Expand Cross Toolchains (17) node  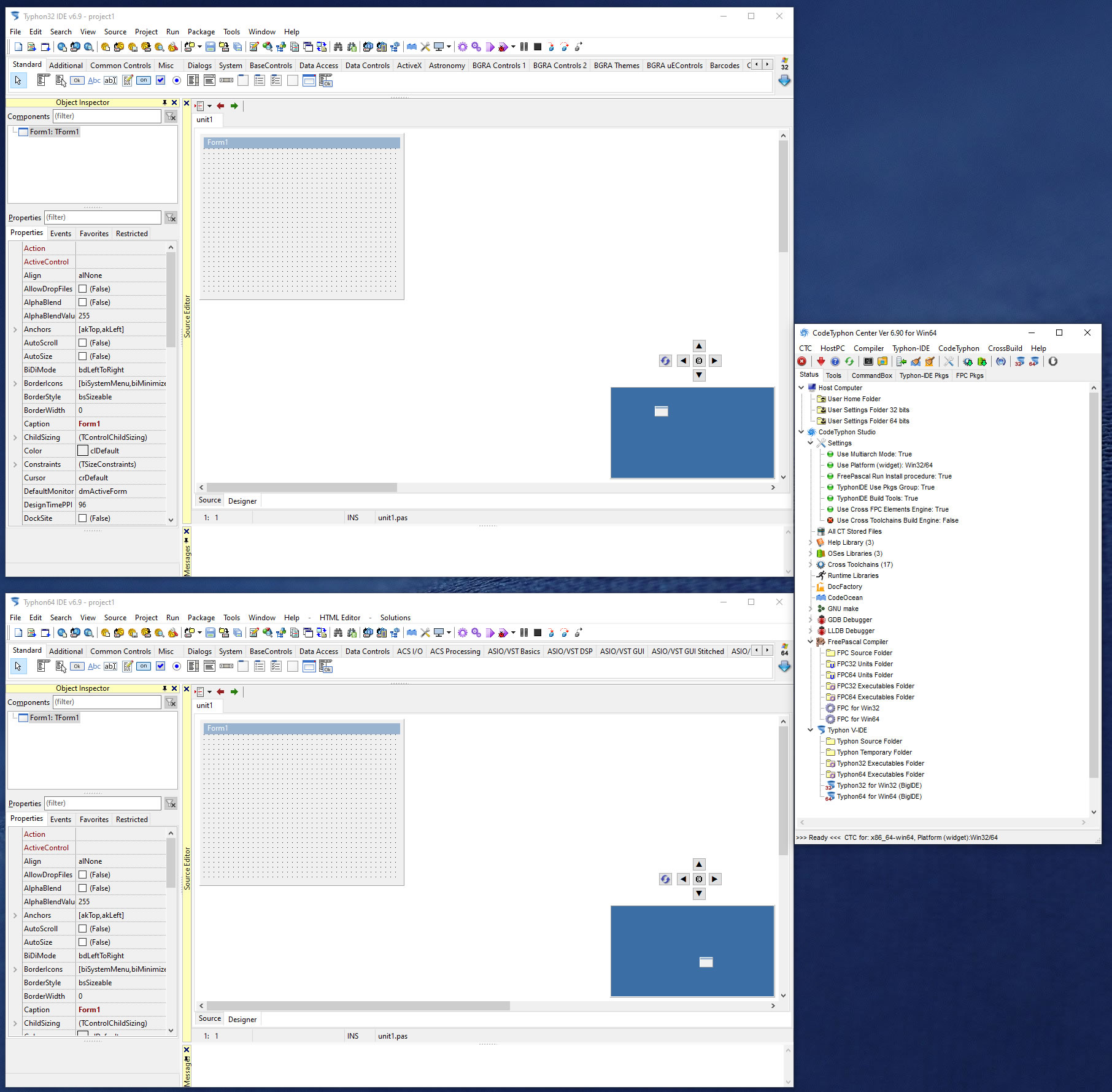point(810,564)
